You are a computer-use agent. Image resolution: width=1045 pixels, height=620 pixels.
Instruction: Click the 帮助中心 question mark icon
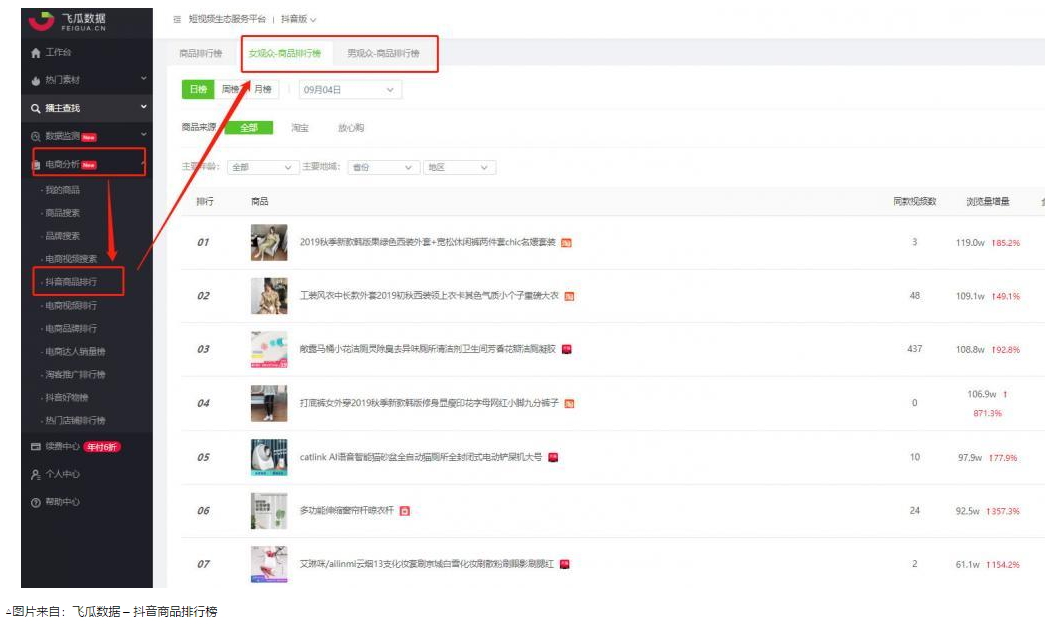coord(36,502)
